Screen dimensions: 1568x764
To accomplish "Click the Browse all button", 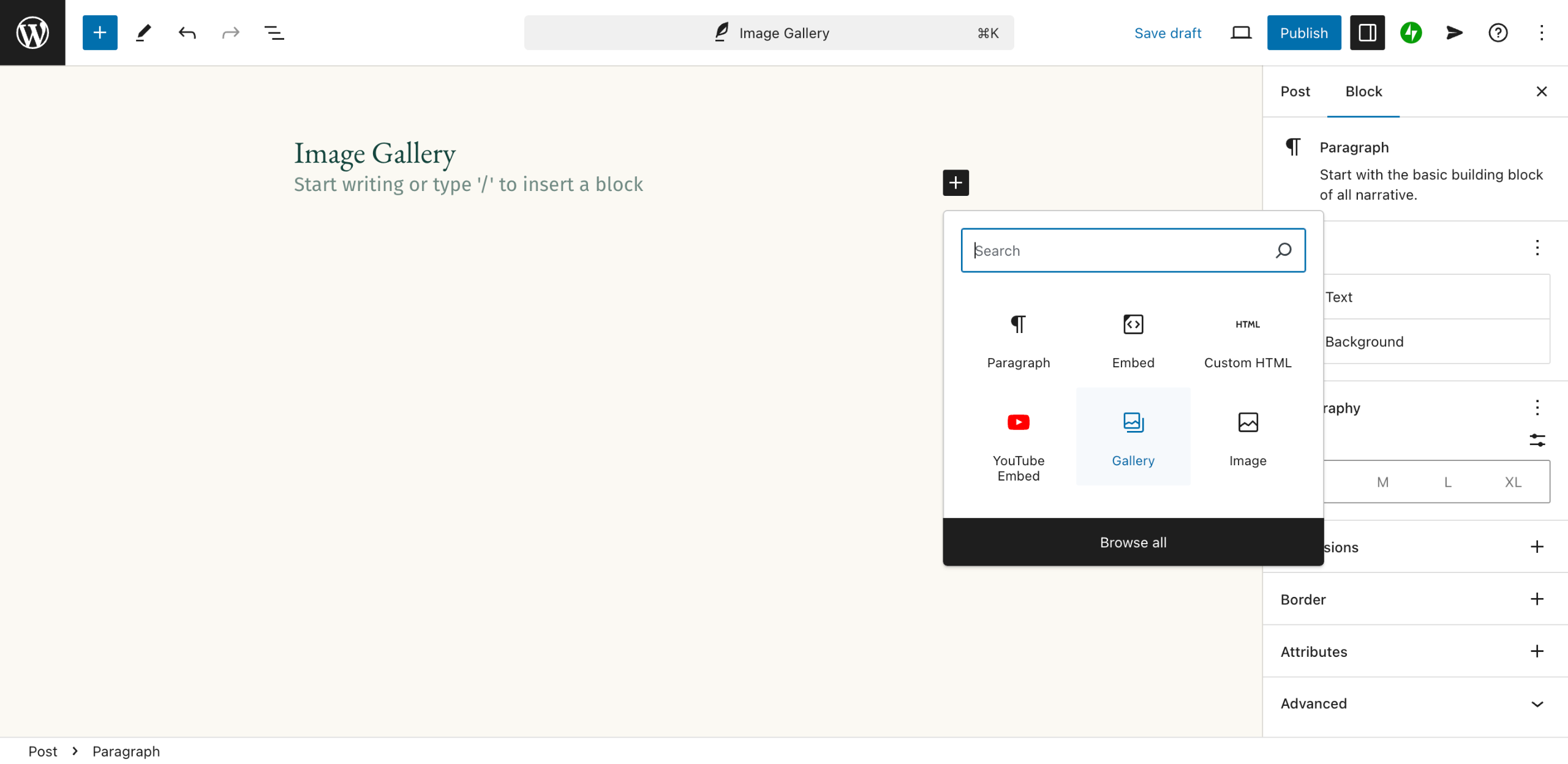I will [1133, 542].
